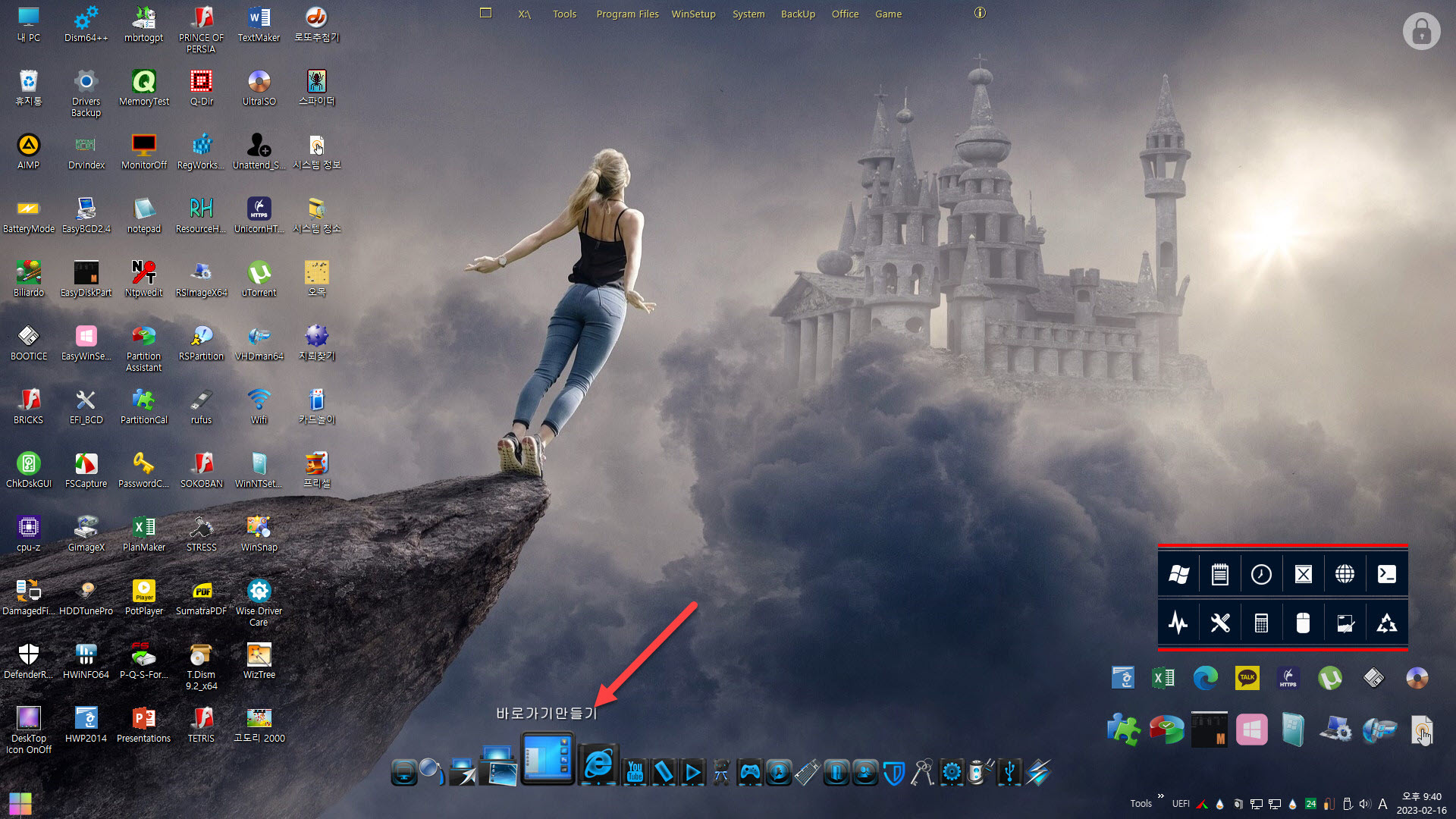Click the volume speaker icon in the system tray
Image resolution: width=1456 pixels, height=819 pixels.
[x=1364, y=804]
